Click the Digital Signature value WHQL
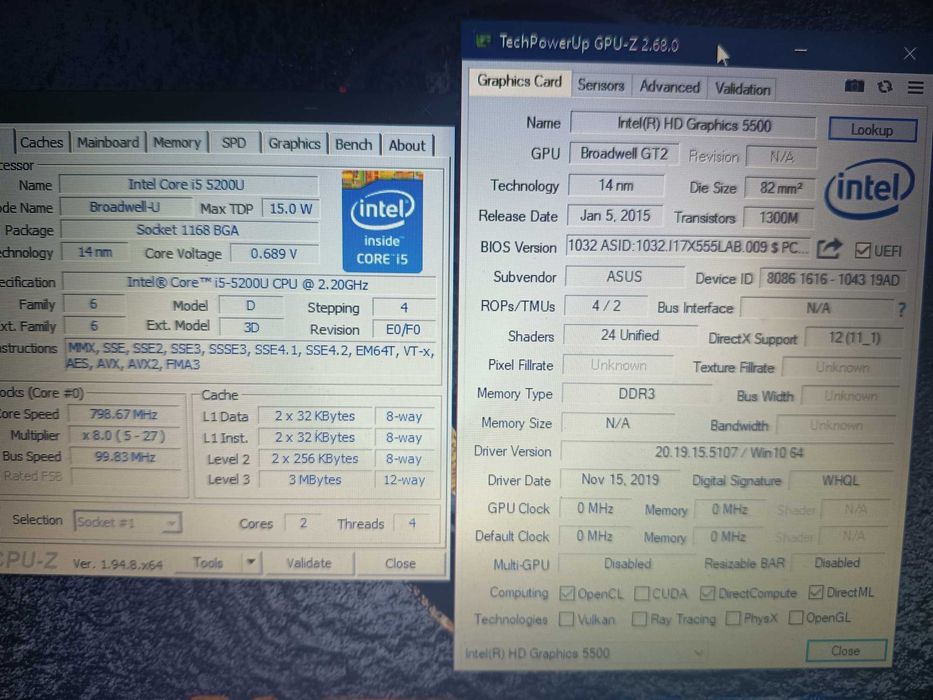This screenshot has height=700, width=933. pyautogui.click(x=840, y=480)
